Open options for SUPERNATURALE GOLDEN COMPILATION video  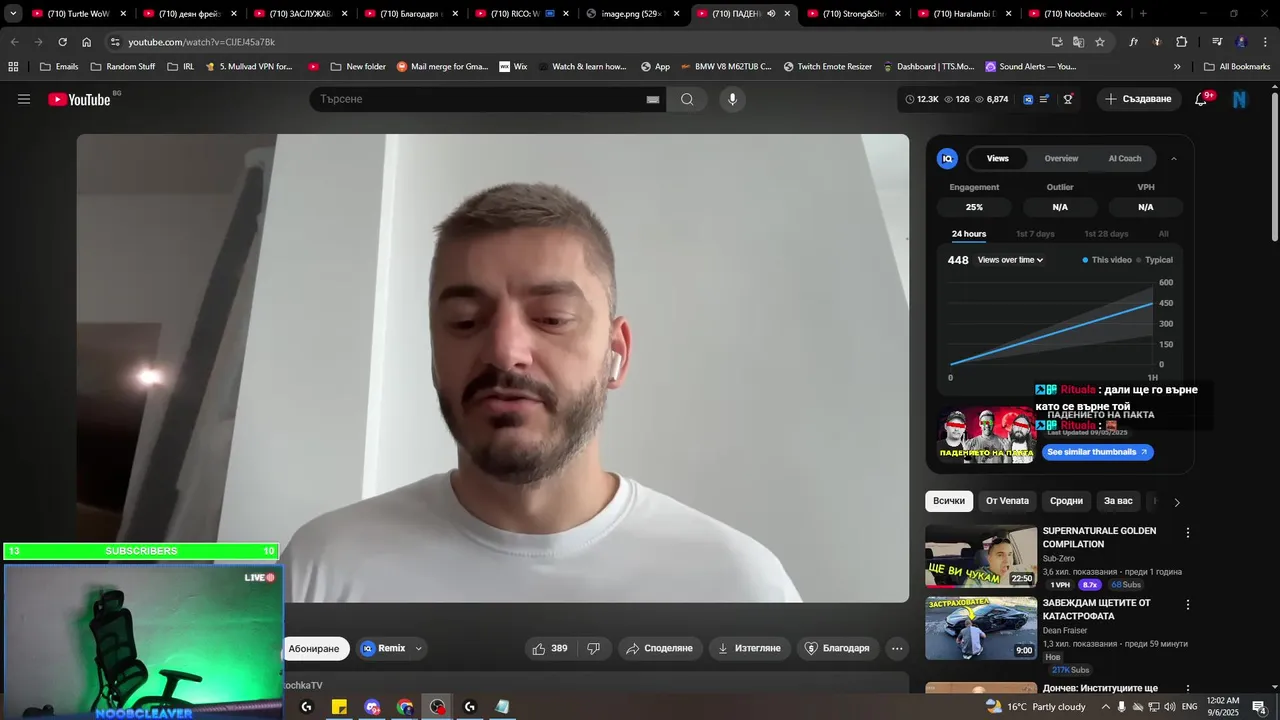[1188, 533]
